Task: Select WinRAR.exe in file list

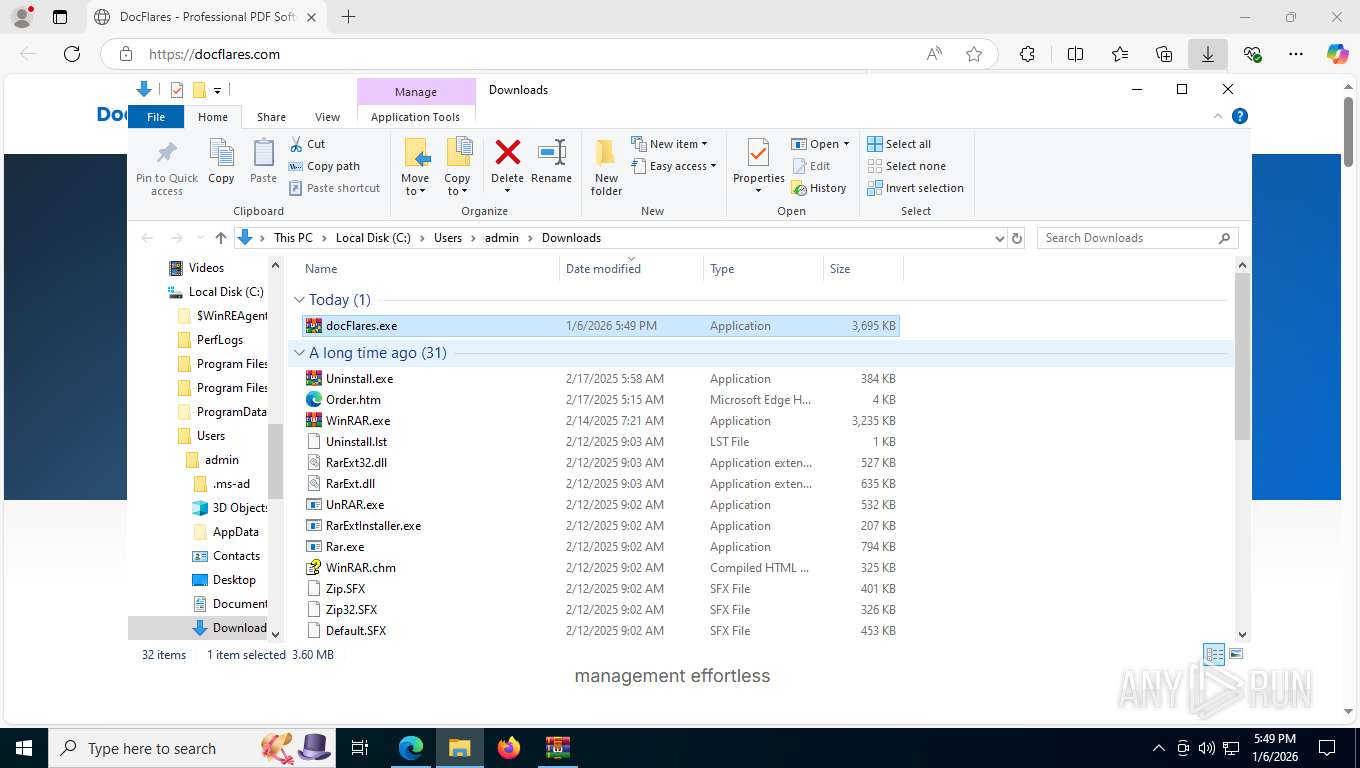Action: click(x=600, y=420)
